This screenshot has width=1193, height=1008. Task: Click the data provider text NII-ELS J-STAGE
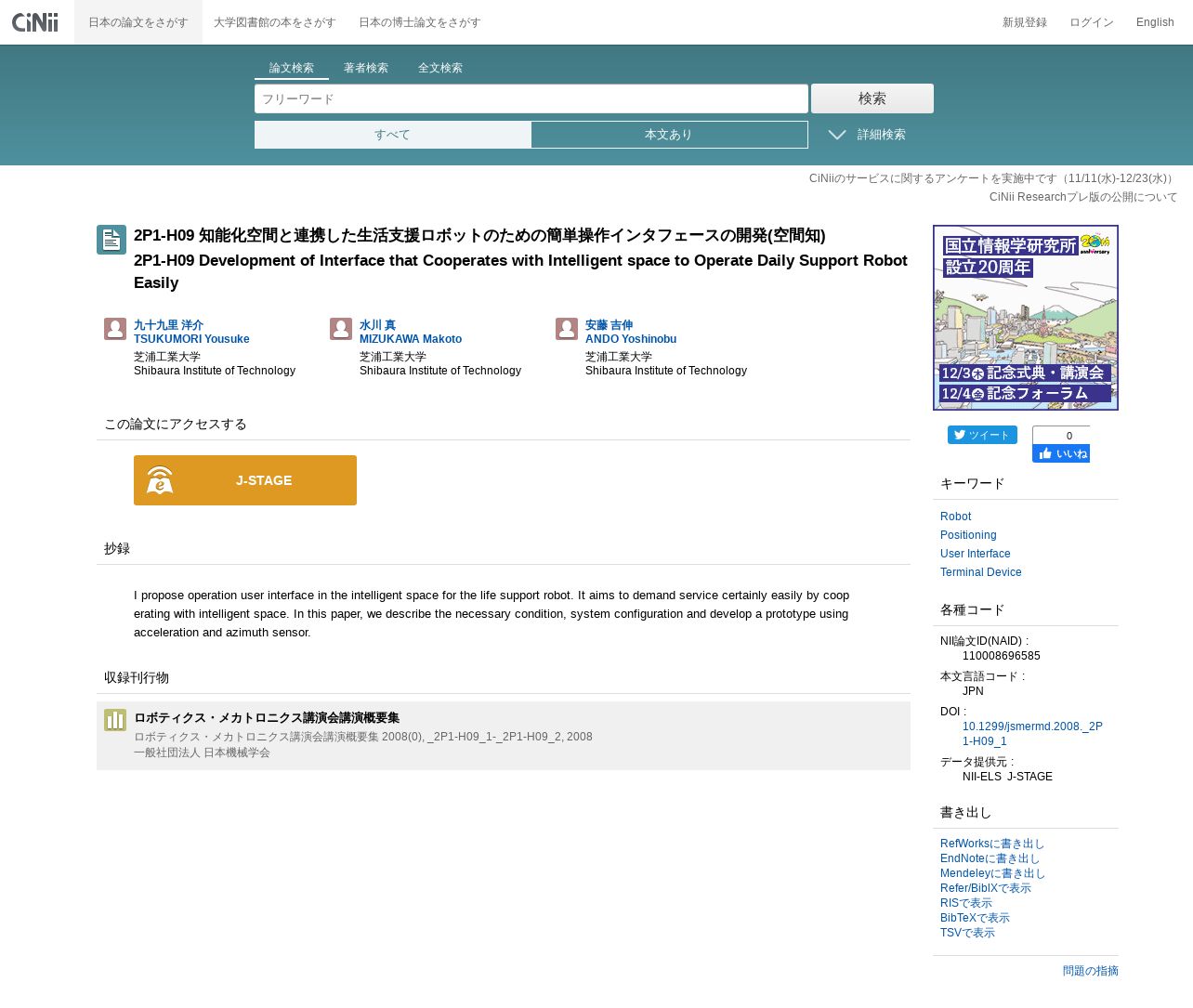(x=1007, y=777)
